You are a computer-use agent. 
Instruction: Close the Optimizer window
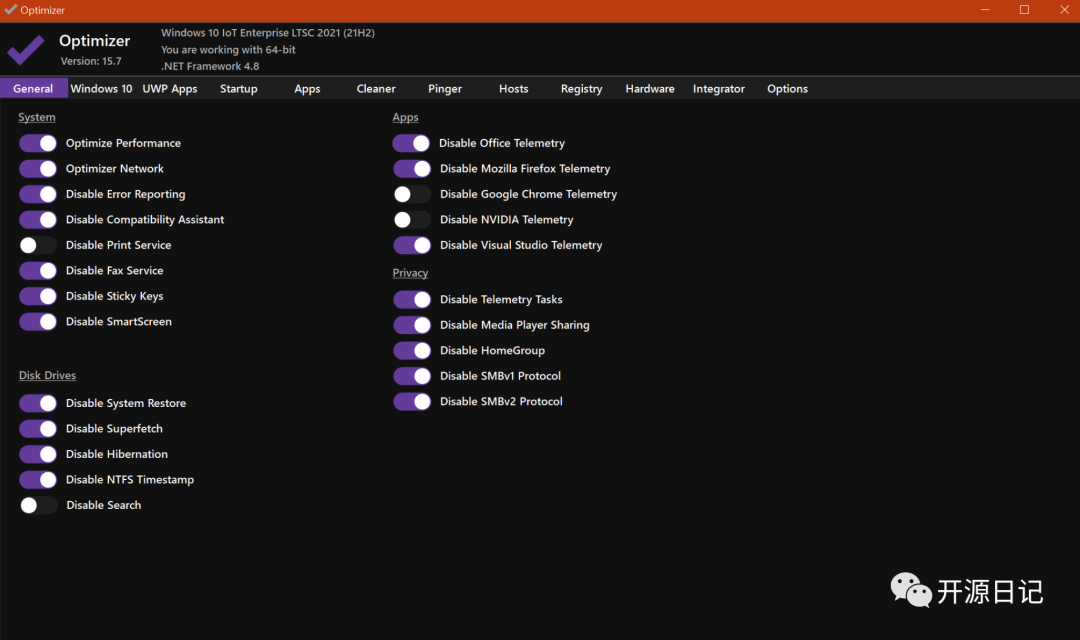(x=1063, y=10)
